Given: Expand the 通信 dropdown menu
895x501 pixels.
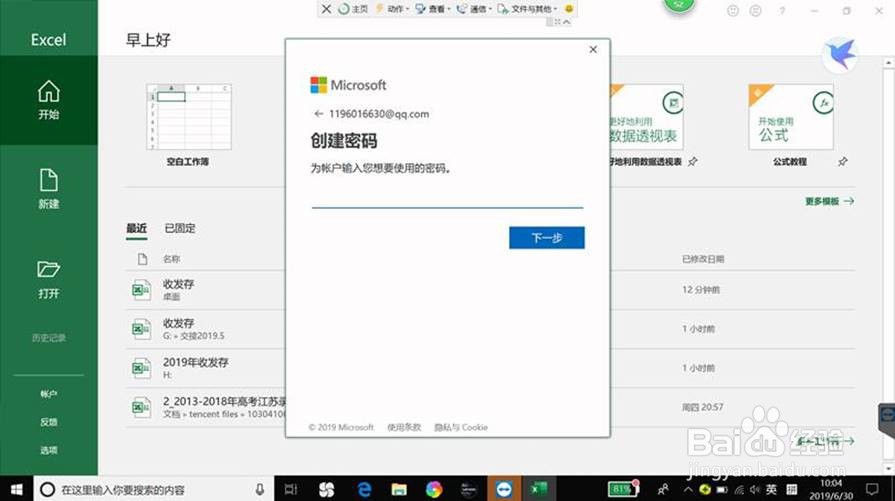Looking at the screenshot, I should click(x=474, y=9).
